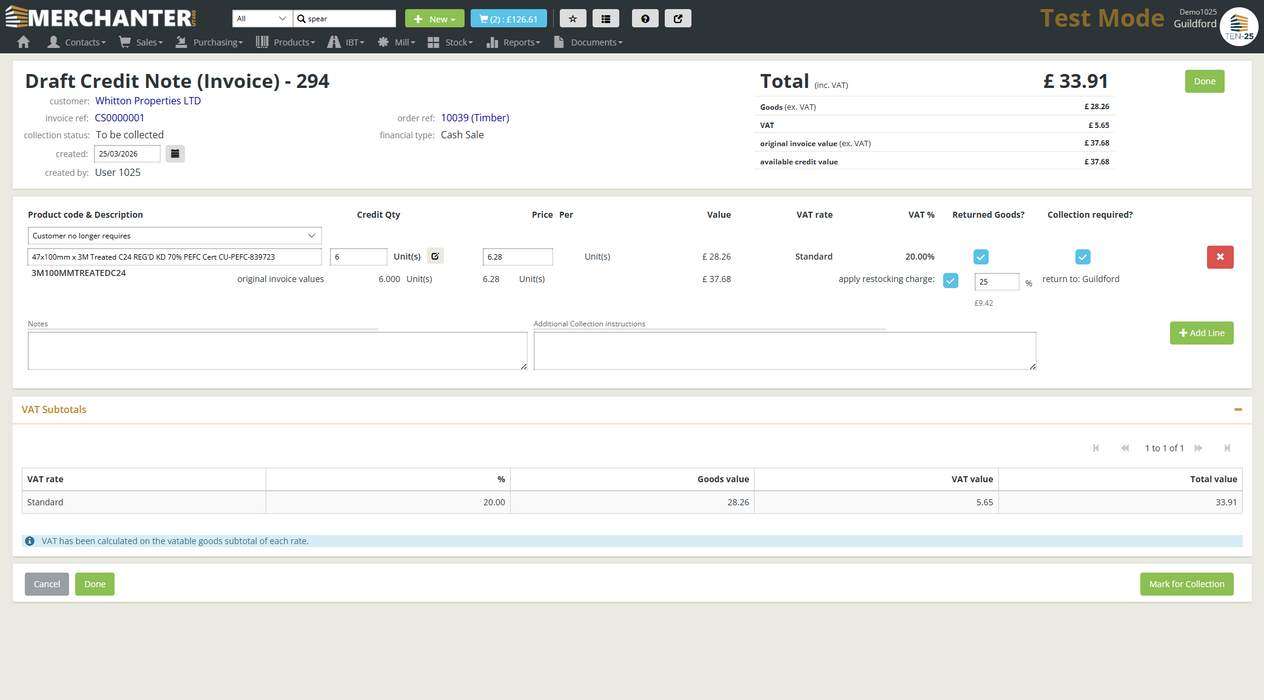Click the Notes text area

click(277, 351)
